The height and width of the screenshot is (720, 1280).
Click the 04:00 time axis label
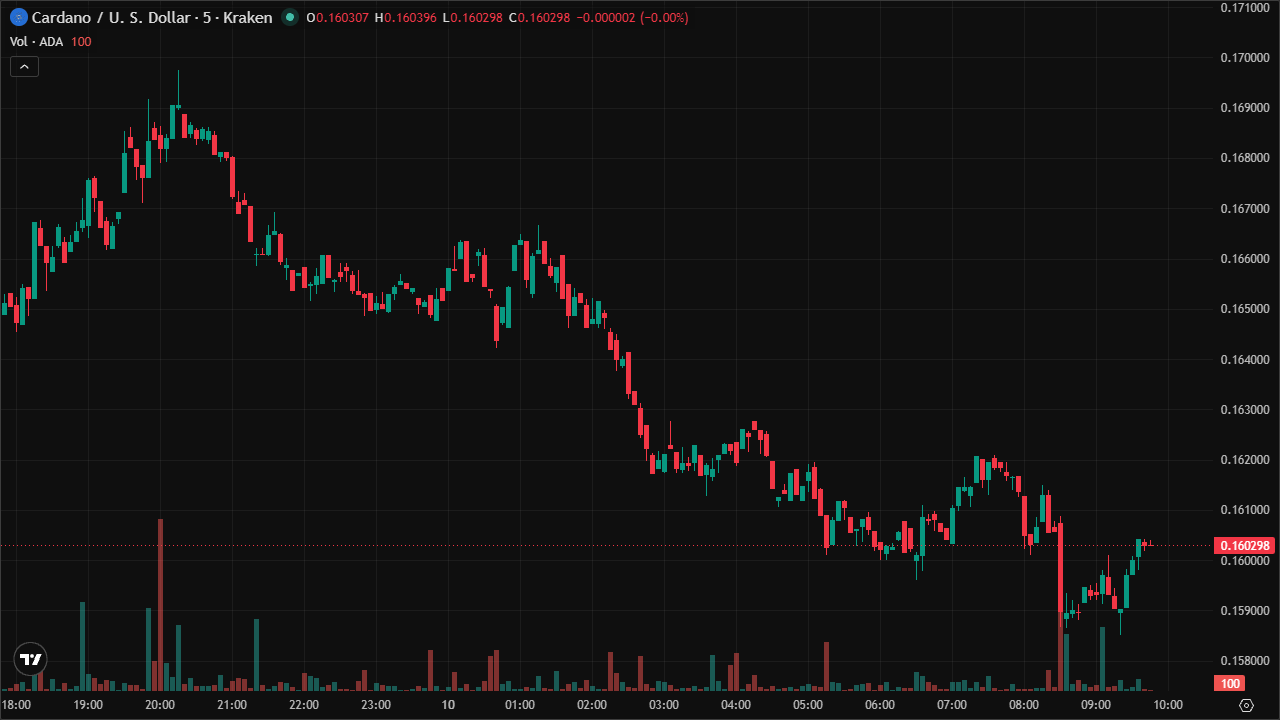736,705
